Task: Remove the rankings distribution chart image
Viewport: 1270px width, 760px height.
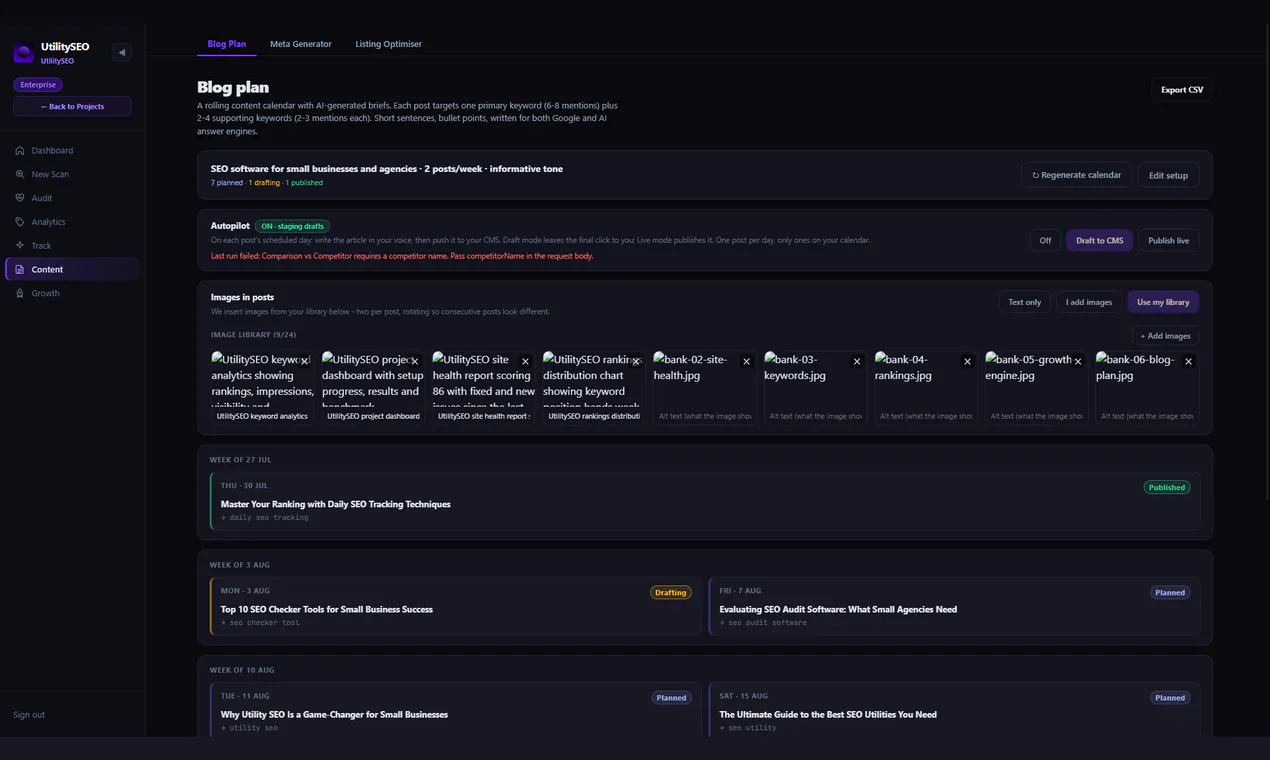Action: pyautogui.click(x=636, y=361)
